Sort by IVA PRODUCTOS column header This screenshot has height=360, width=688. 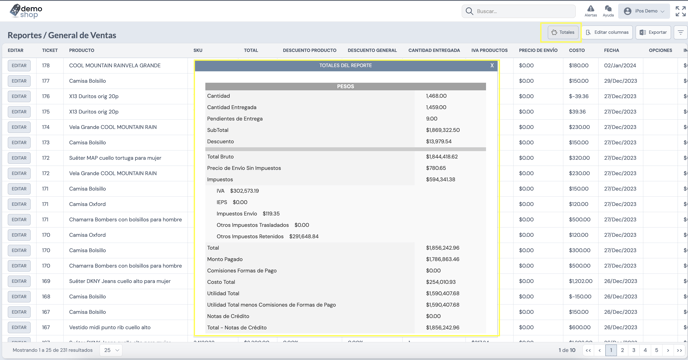pyautogui.click(x=489, y=50)
